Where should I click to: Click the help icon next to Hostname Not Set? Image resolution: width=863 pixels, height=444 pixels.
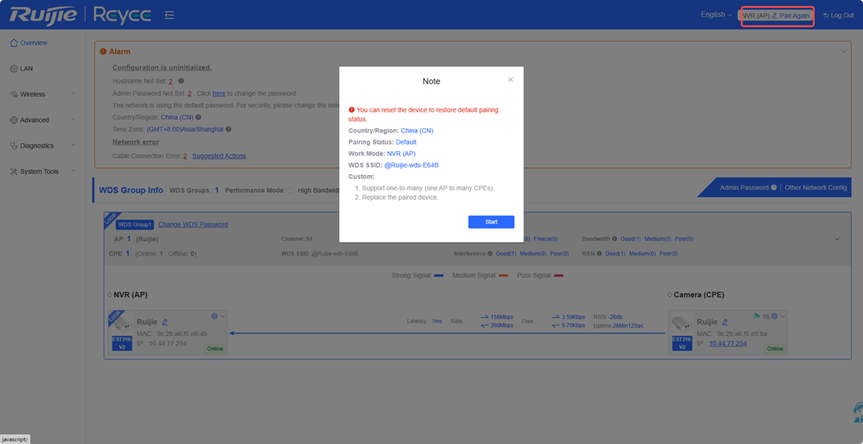[181, 81]
